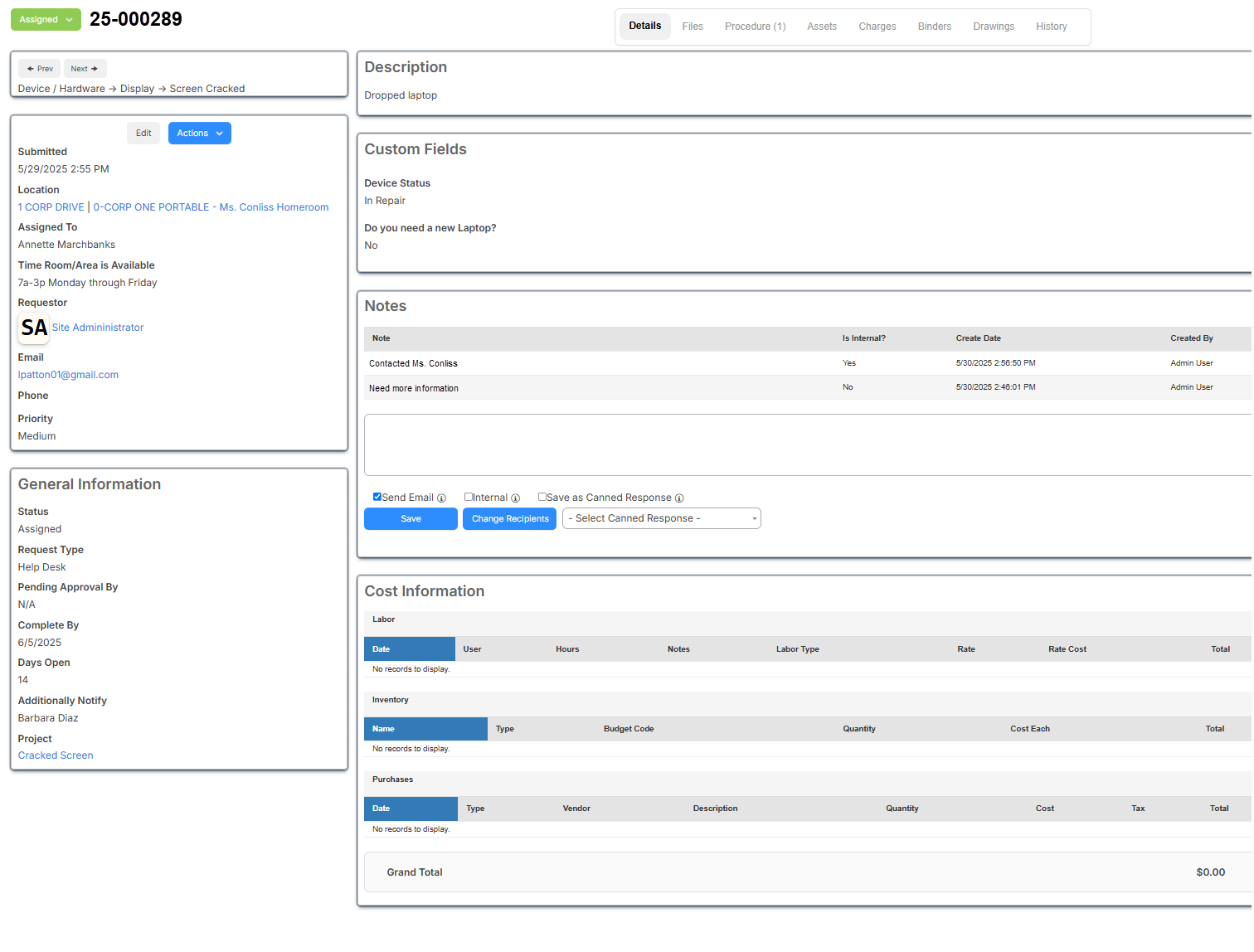This screenshot has width=1254, height=952.
Task: Click the Vendor column header
Action: coord(576,809)
